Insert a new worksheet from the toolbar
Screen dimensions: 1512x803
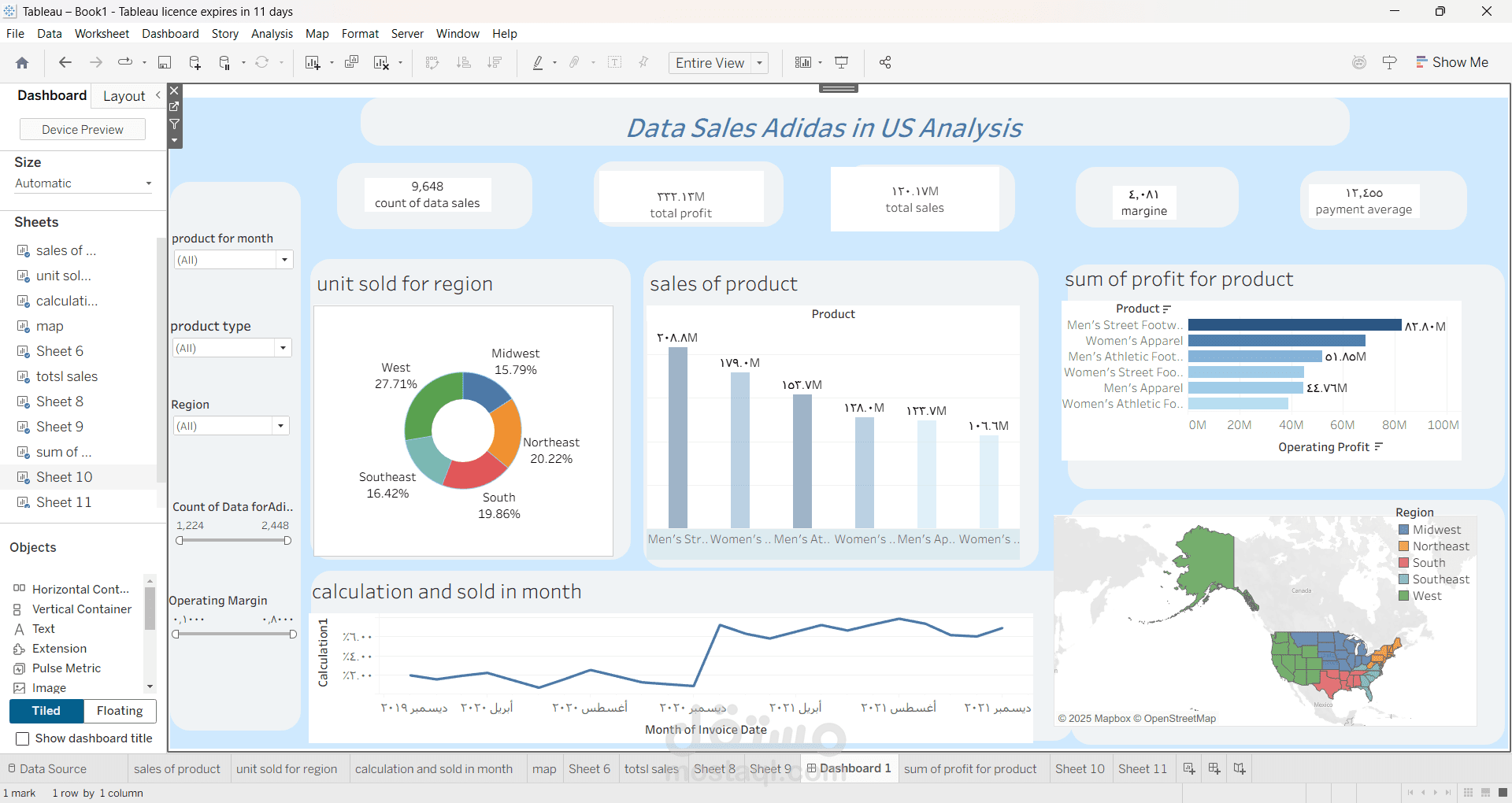tap(312, 63)
